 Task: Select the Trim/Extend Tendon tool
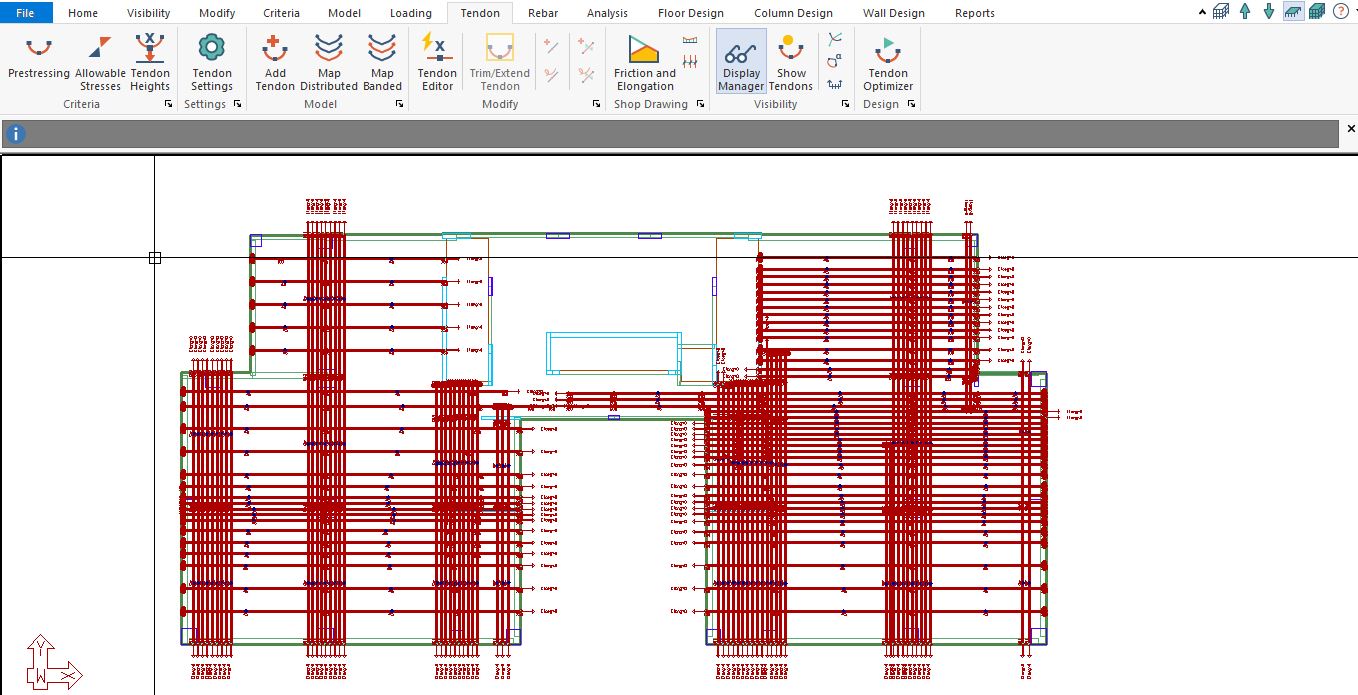tap(499, 60)
